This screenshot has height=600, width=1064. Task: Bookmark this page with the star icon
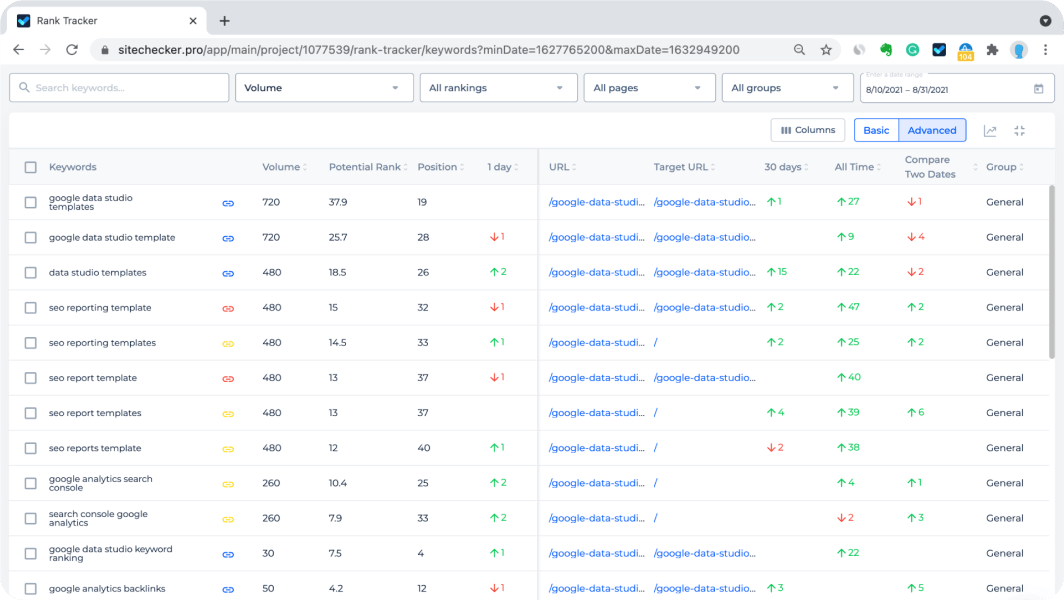click(x=826, y=50)
